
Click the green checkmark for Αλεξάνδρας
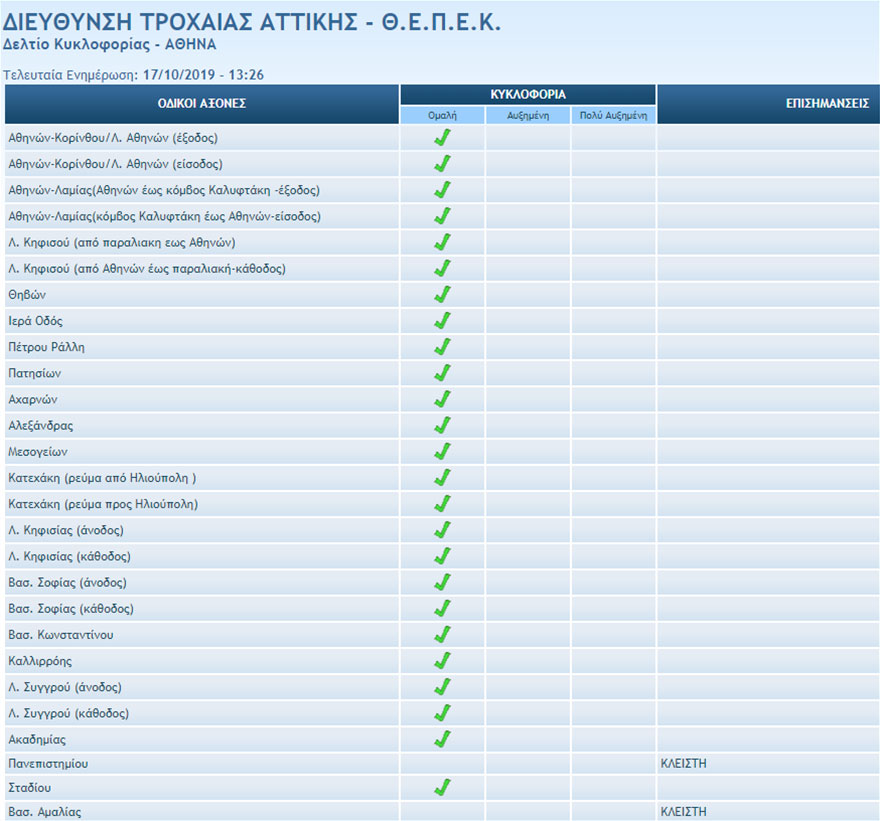click(x=442, y=425)
